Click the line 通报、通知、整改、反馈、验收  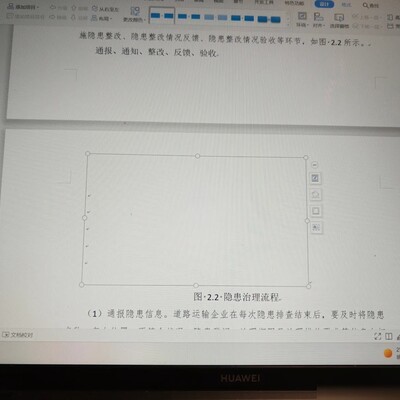tap(157, 52)
